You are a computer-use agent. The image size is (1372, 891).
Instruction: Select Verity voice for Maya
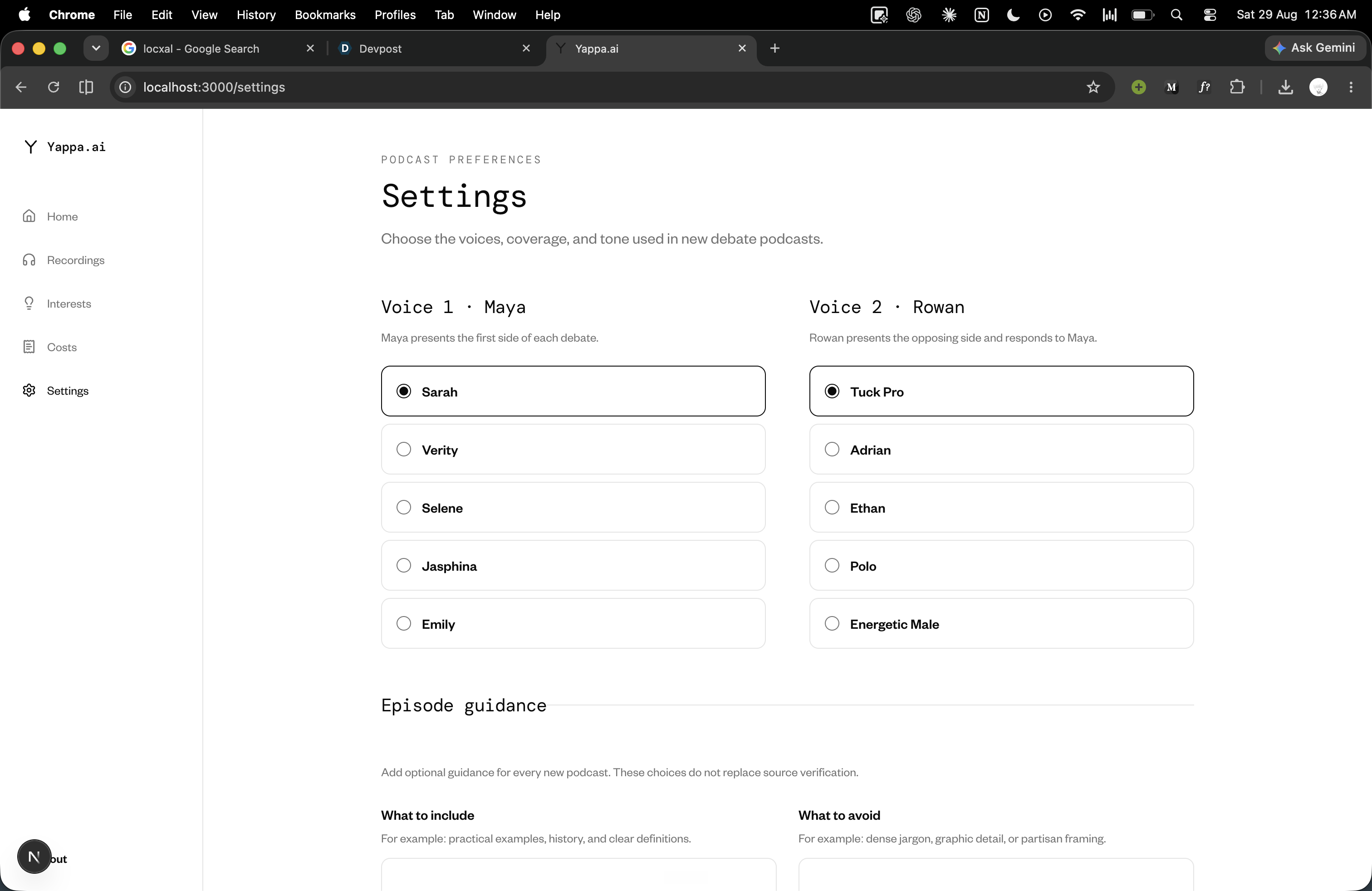573,450
